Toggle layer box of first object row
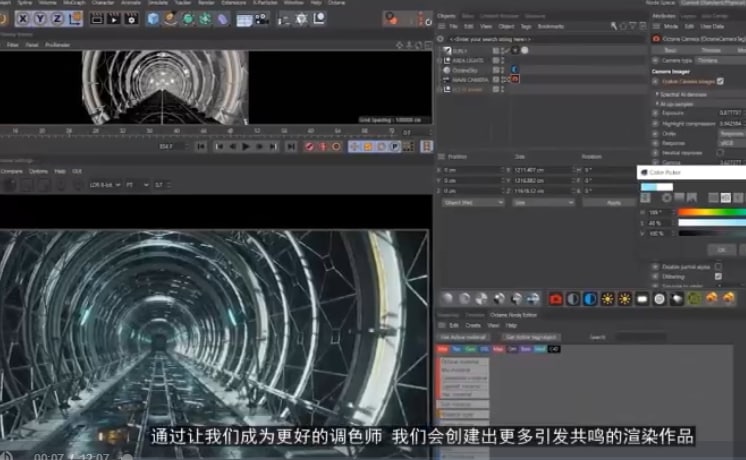746x460 pixels. [x=496, y=50]
